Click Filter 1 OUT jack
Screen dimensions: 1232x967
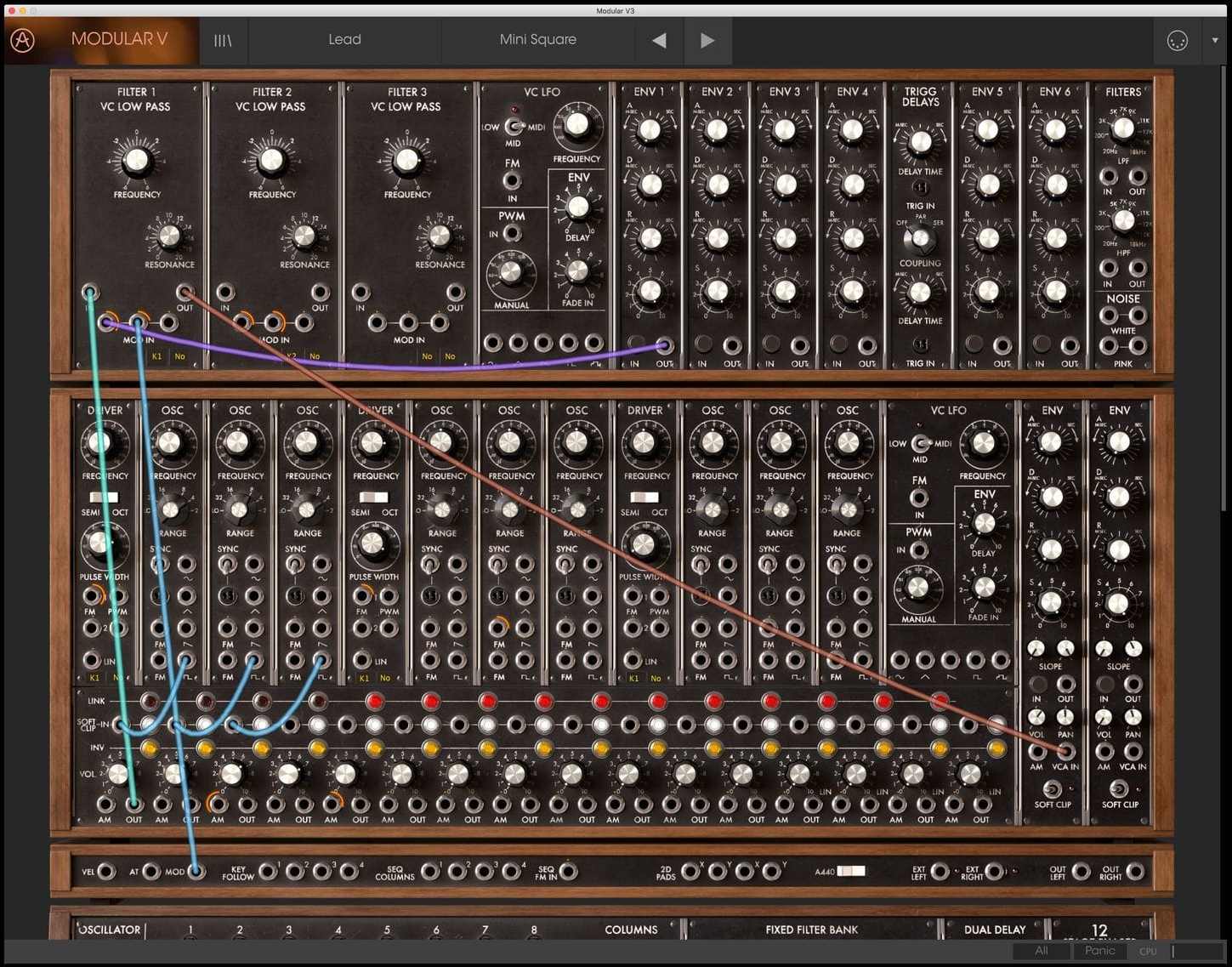point(185,293)
